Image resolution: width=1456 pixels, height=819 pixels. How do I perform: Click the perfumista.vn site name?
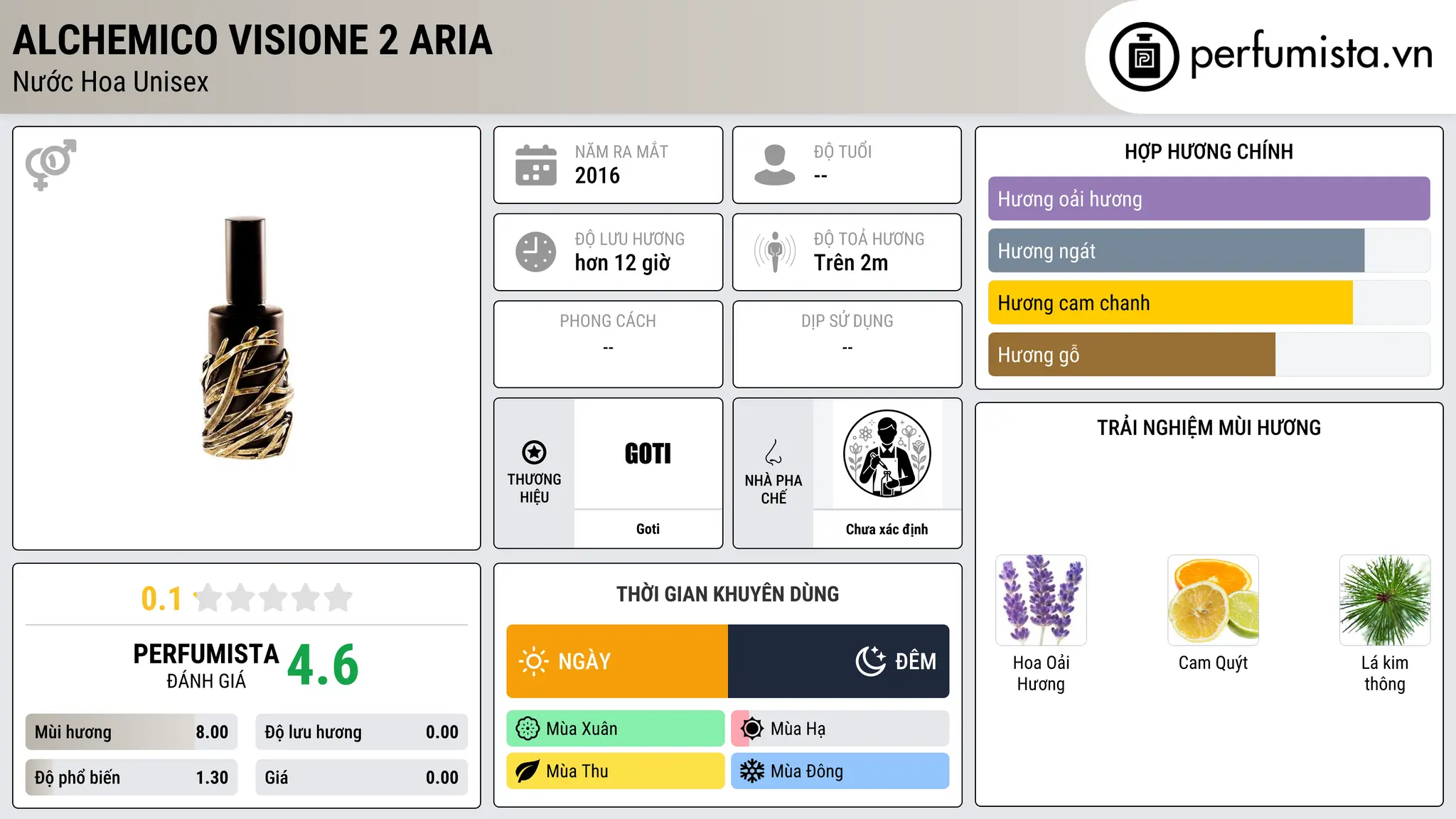[x=1312, y=54]
